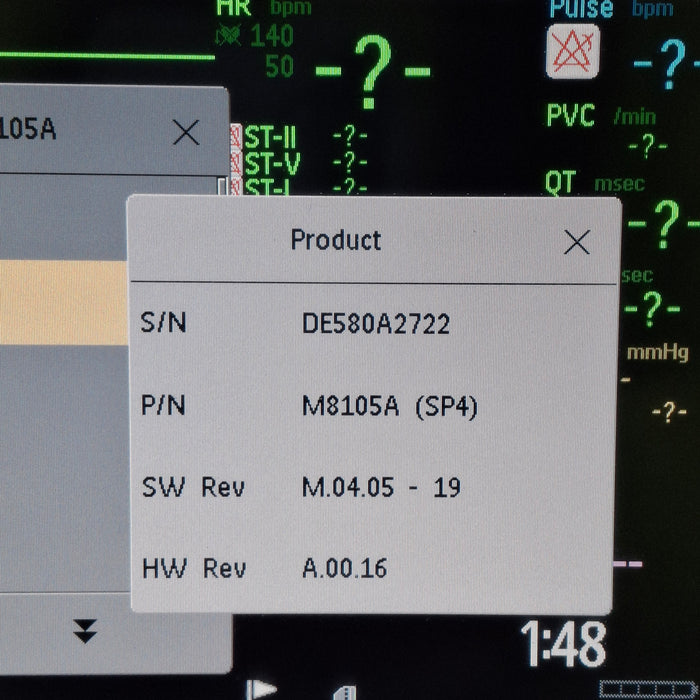Click the scrollbar in the M8105A window

tap(223, 187)
